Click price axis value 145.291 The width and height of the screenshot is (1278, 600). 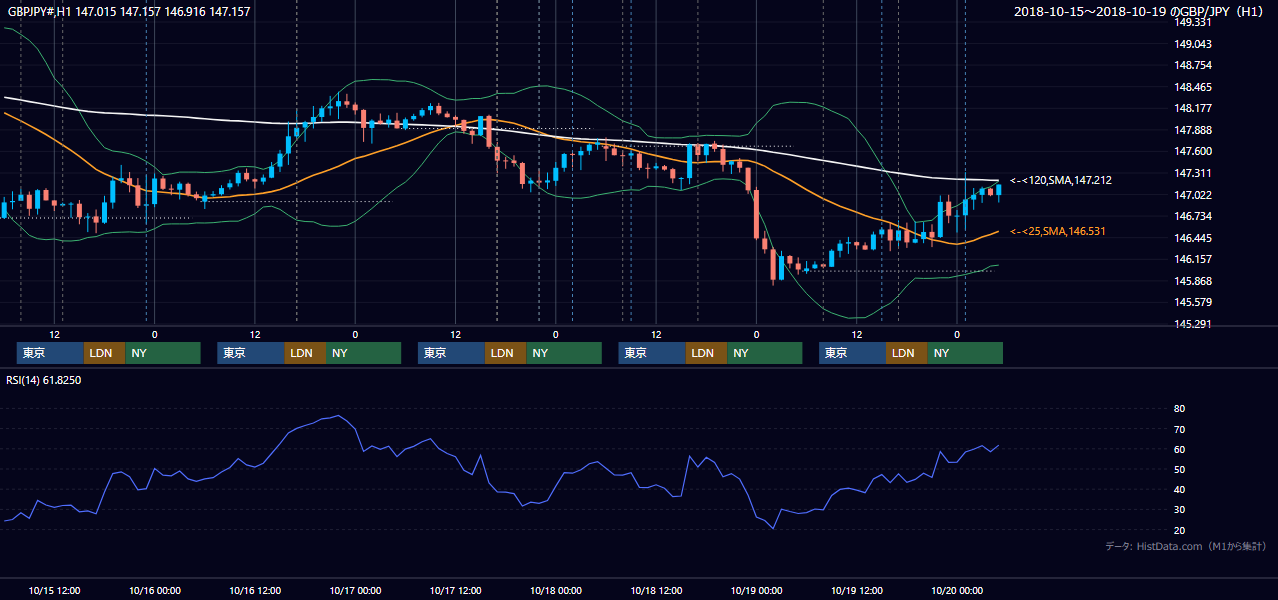point(1193,325)
